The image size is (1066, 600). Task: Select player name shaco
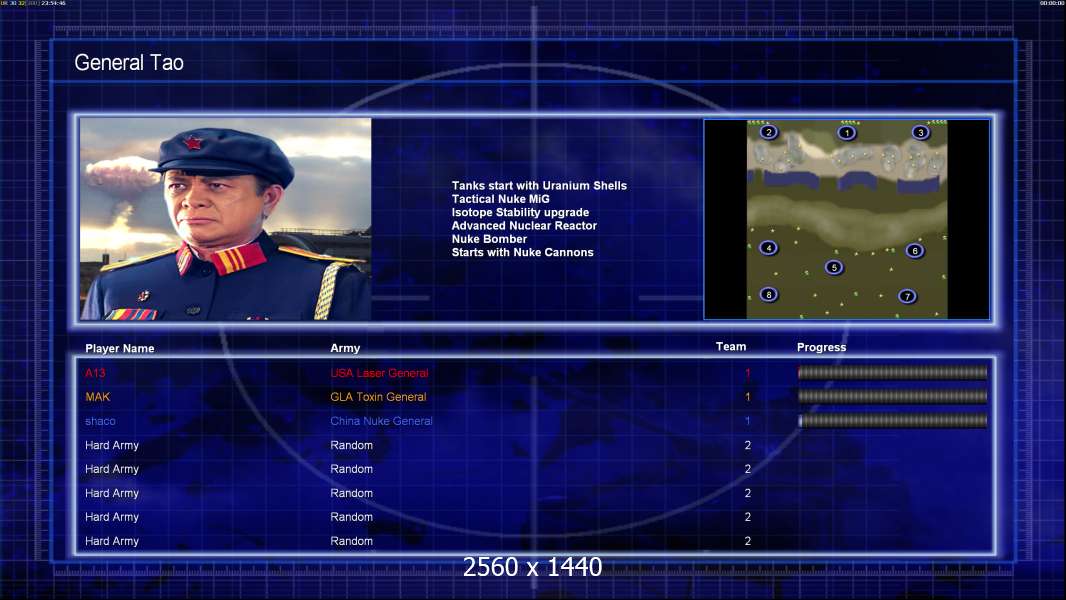[100, 421]
